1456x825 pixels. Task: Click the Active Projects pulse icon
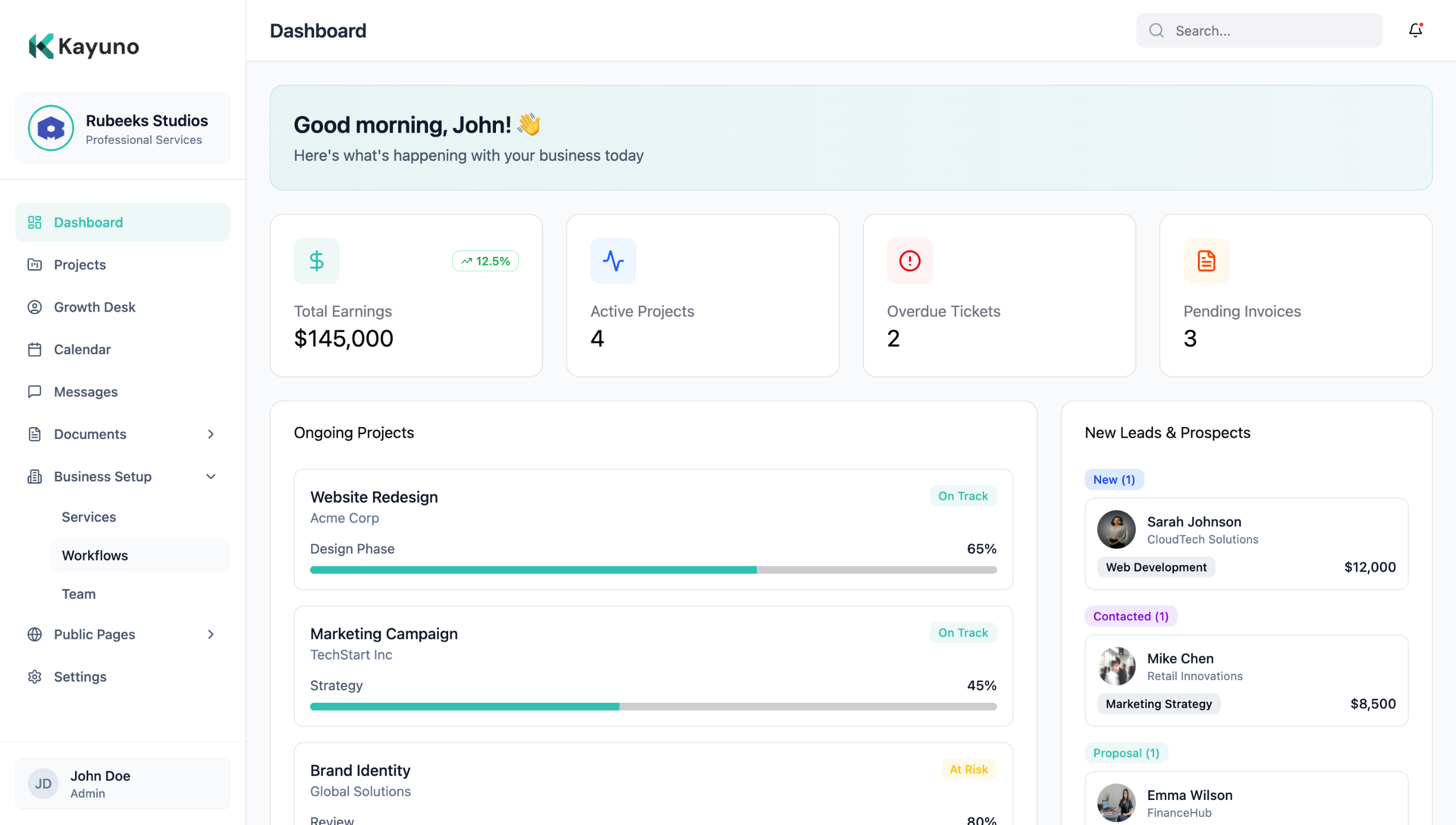pyautogui.click(x=613, y=261)
